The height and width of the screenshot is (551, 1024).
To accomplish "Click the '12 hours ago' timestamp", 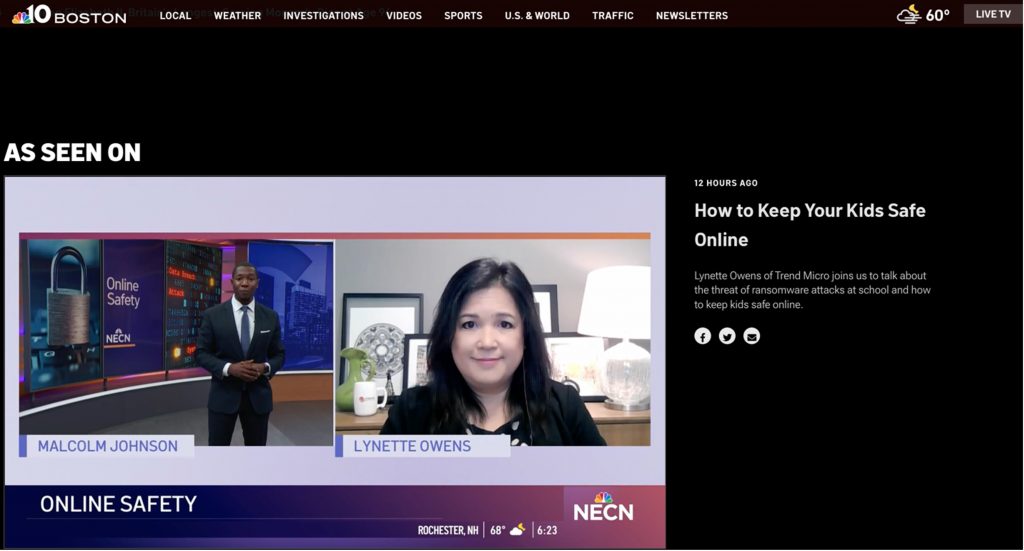I will click(726, 183).
